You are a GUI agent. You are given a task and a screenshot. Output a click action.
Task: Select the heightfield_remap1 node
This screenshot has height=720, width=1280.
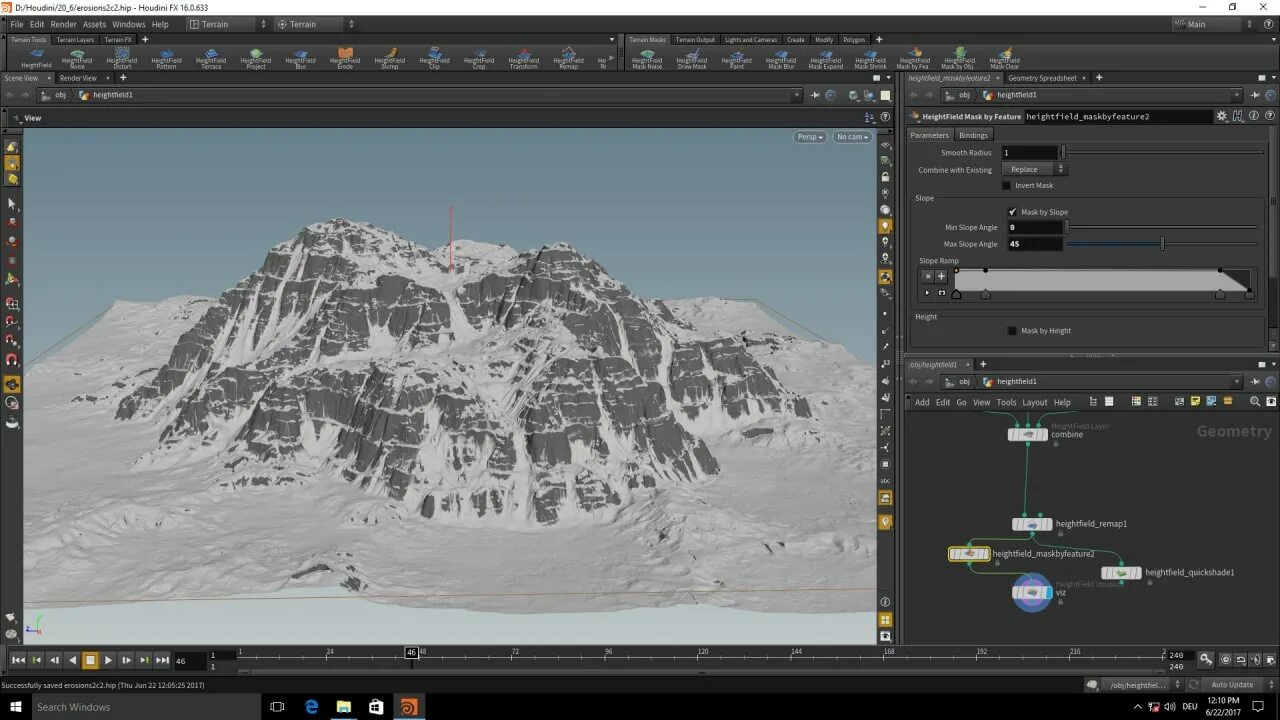(1032, 524)
